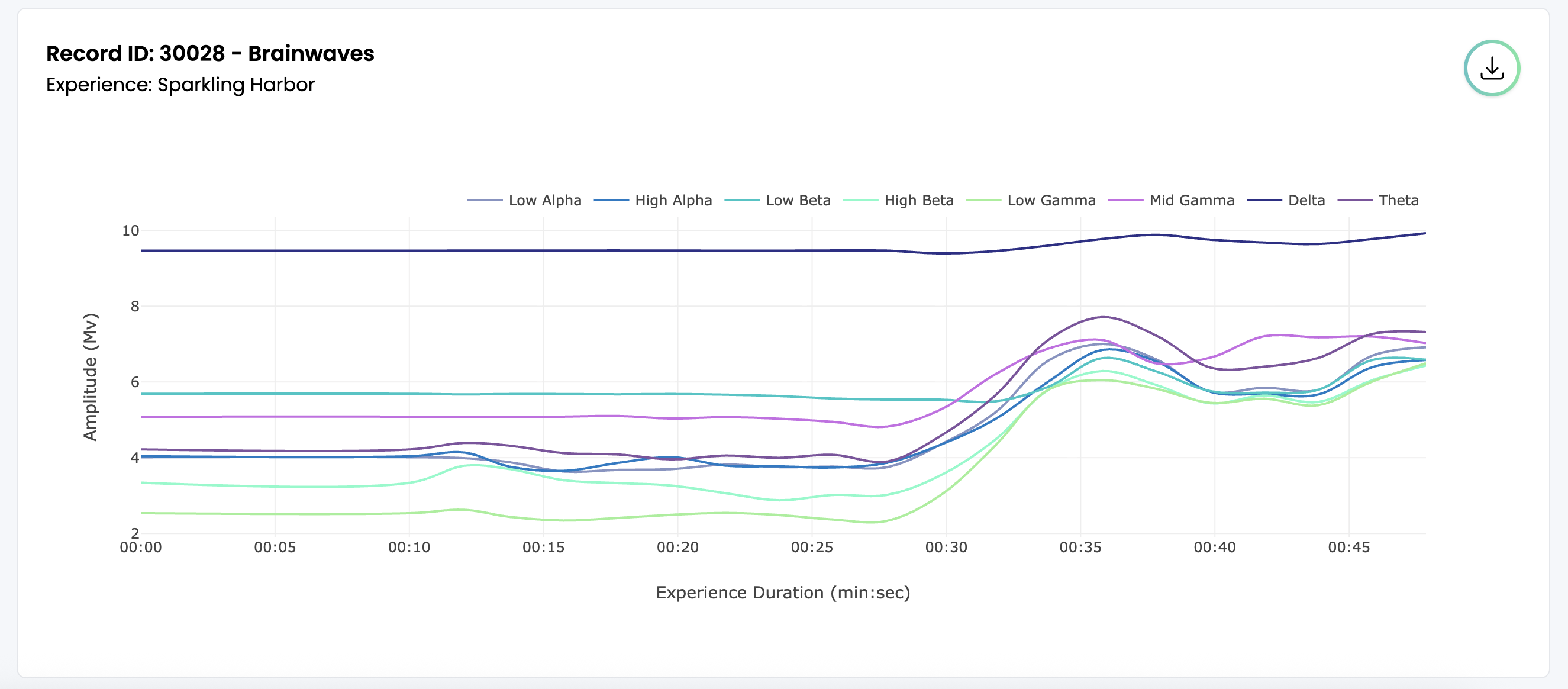Click the download chart icon
Image resolution: width=1568 pixels, height=689 pixels.
pyautogui.click(x=1490, y=68)
